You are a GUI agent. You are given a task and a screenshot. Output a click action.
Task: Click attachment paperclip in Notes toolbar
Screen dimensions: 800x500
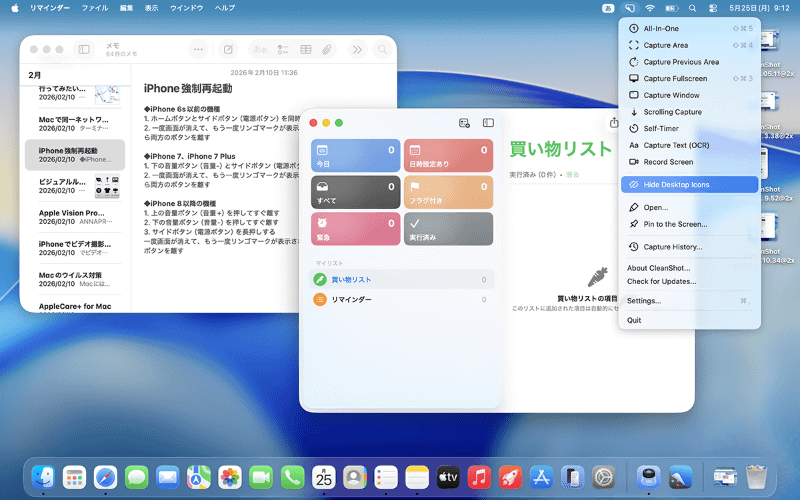[x=327, y=49]
